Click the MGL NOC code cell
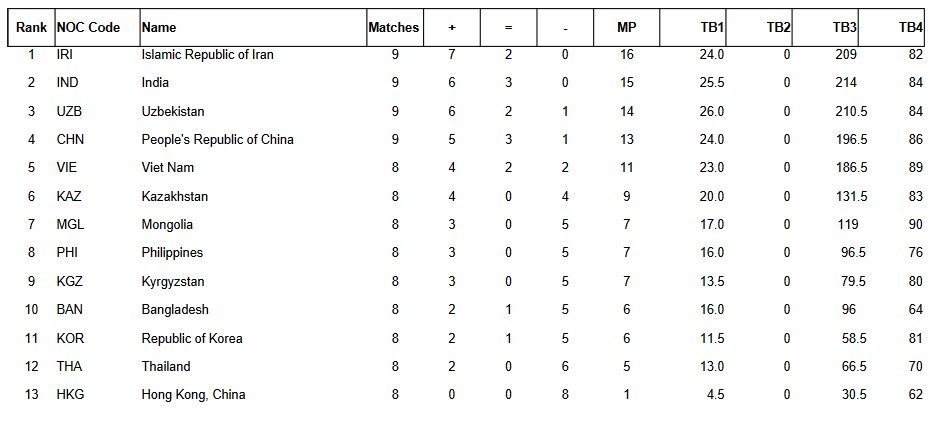Viewport: 947px width, 426px height. 72,225
